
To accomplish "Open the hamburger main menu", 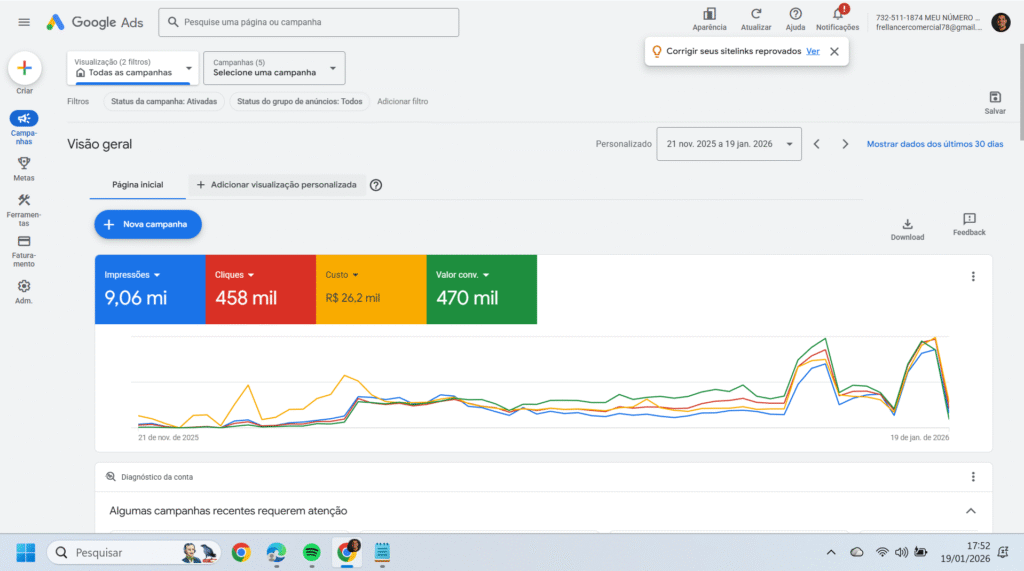I will [x=24, y=22].
